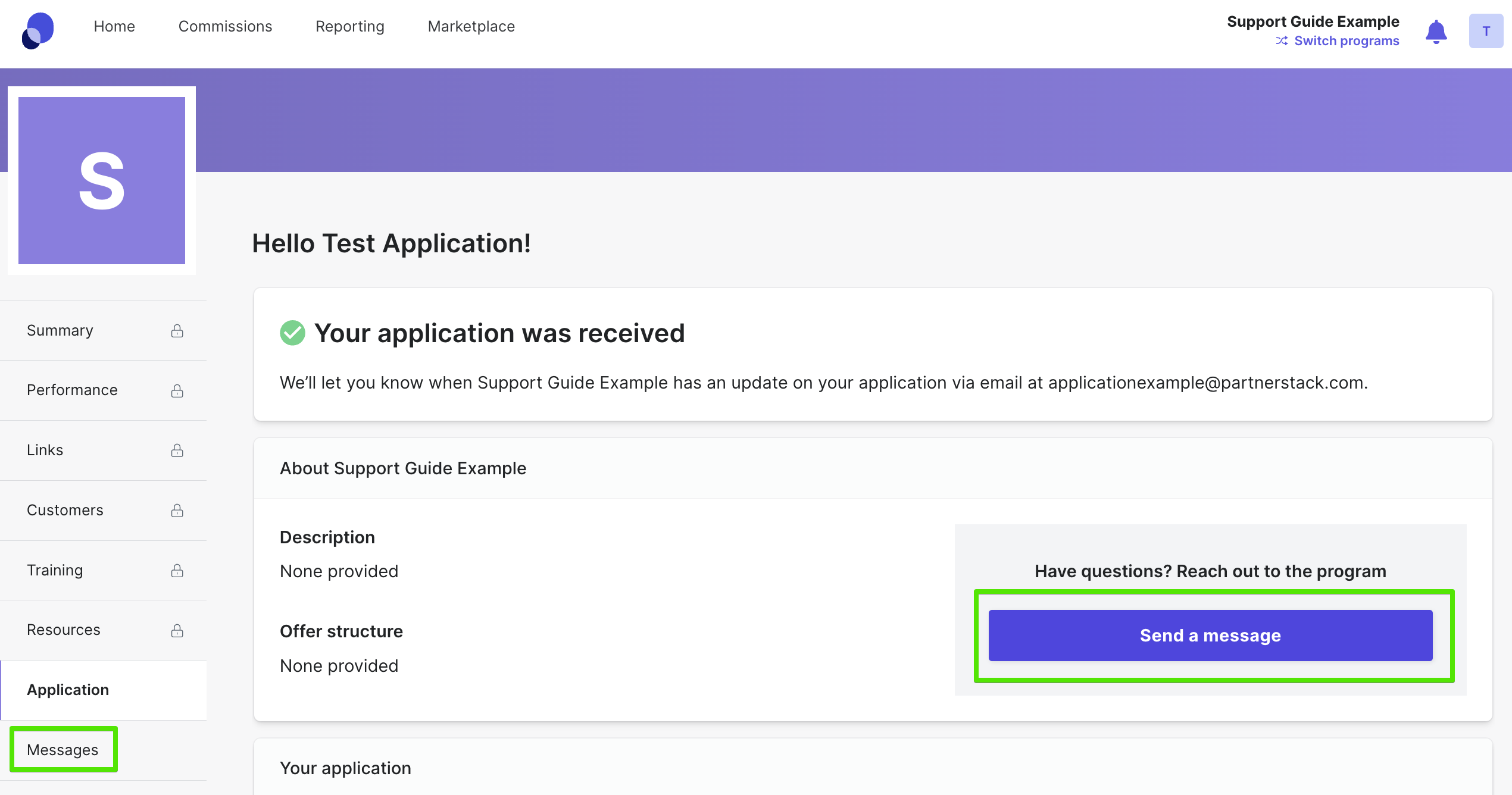Click the lock icon next to Links
1512x795 pixels.
[x=177, y=450]
